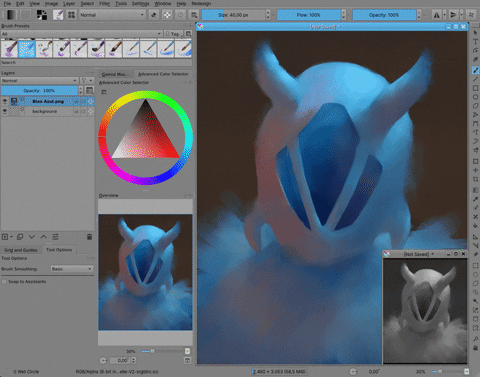480x377 pixels.
Task: Select the Text tool in toolbox
Action: tap(475, 41)
